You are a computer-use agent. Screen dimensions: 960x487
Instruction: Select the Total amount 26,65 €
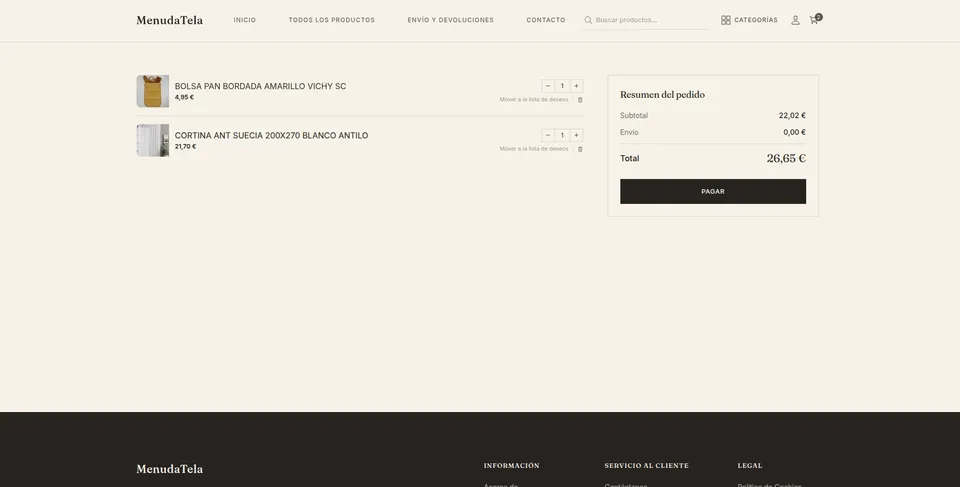pyautogui.click(x=786, y=159)
